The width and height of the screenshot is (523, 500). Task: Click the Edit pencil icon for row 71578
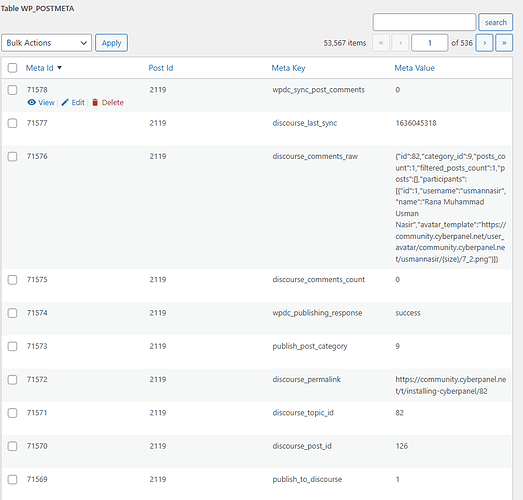click(65, 102)
